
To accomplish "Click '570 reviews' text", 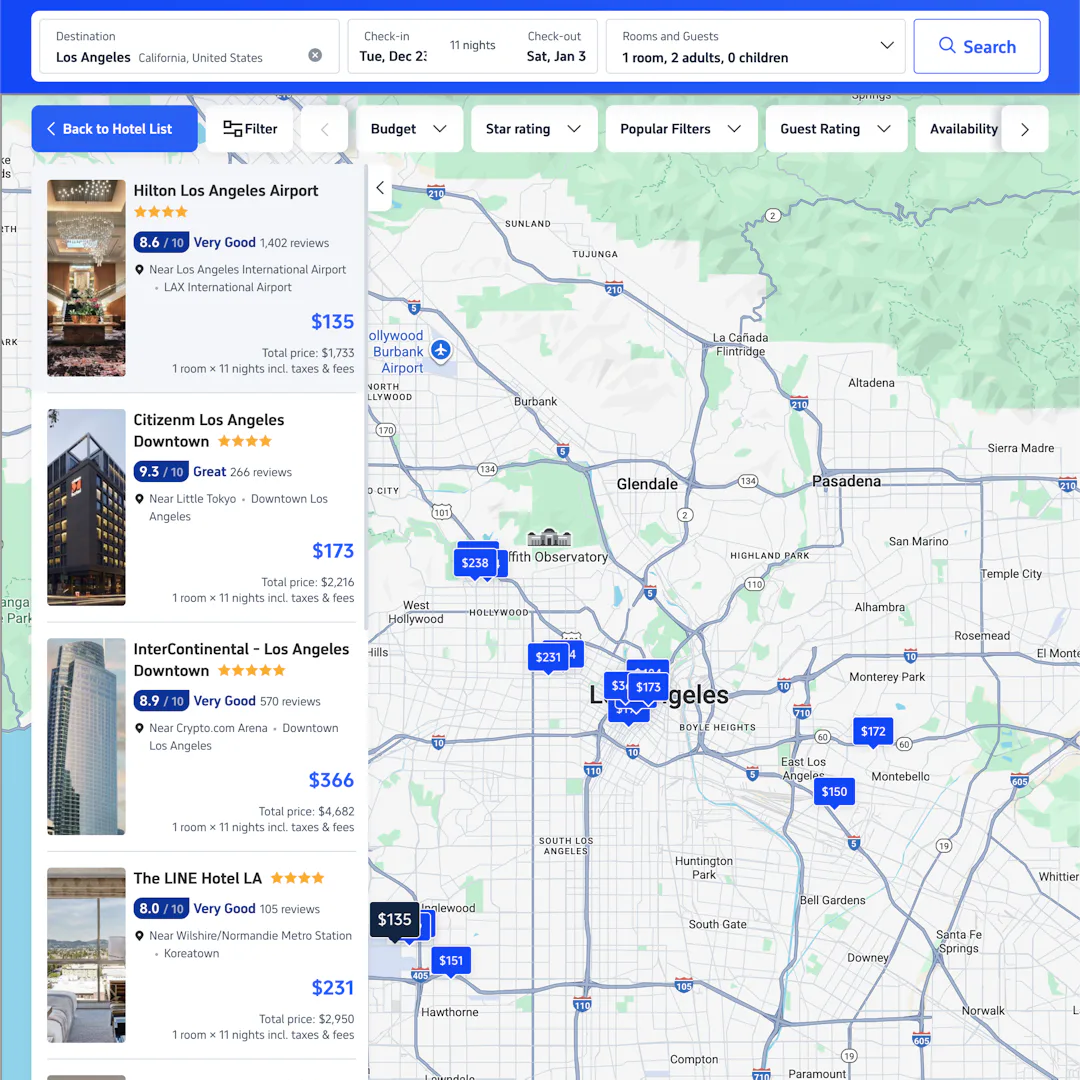I will coord(290,702).
